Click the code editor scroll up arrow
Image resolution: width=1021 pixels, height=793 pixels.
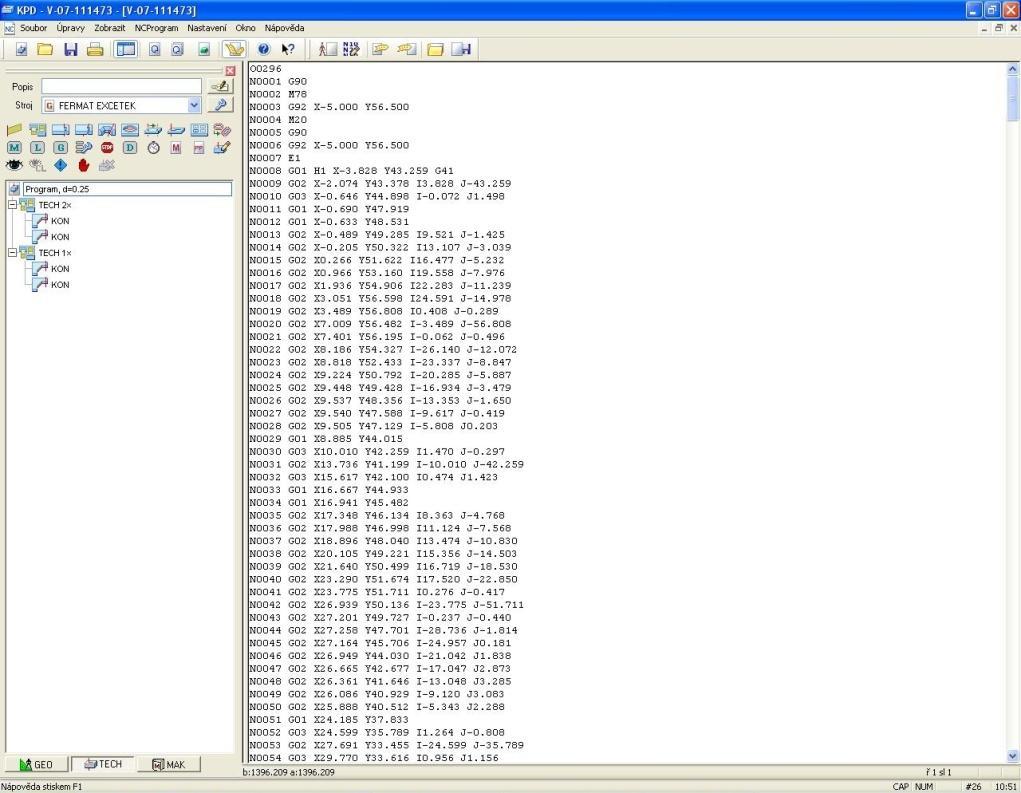click(x=1013, y=68)
